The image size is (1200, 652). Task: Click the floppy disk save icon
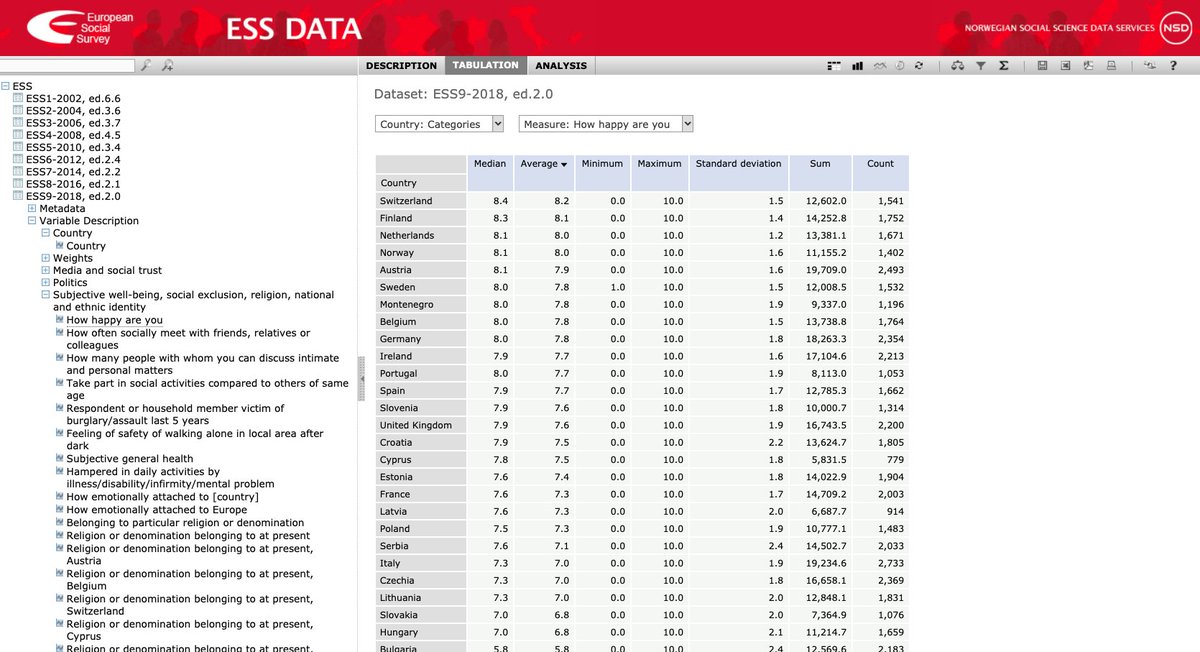click(1042, 66)
